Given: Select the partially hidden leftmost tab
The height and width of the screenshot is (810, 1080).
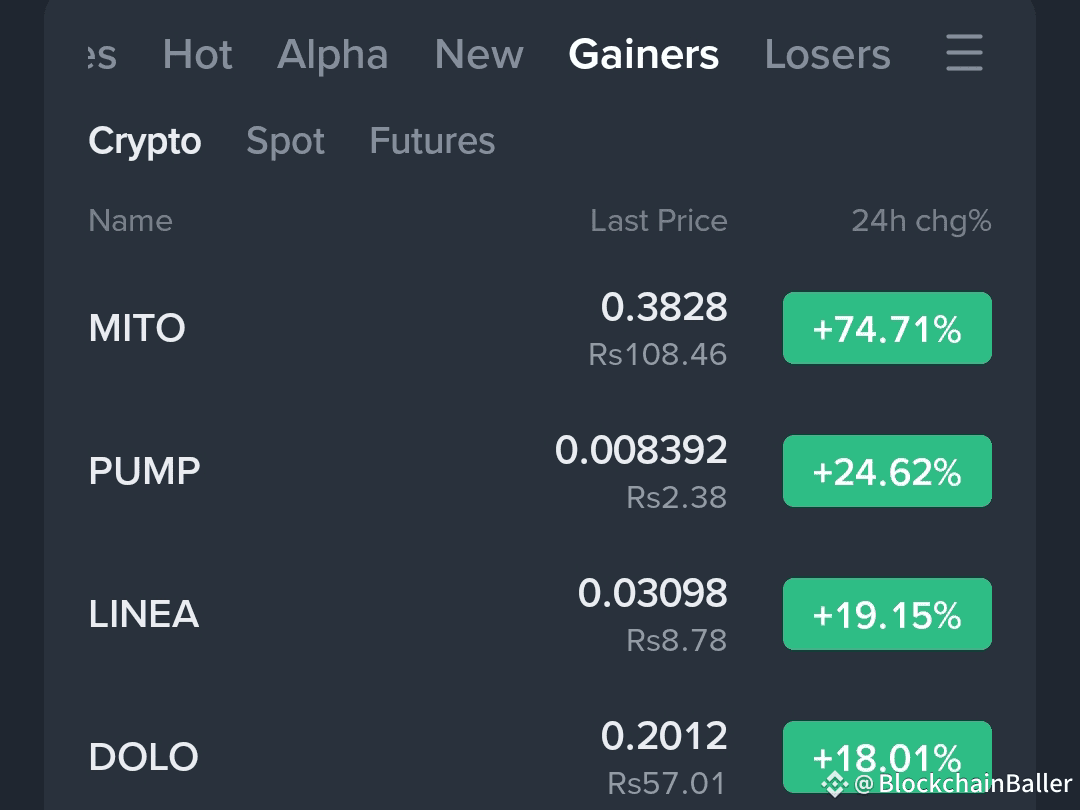Looking at the screenshot, I should pos(103,55).
